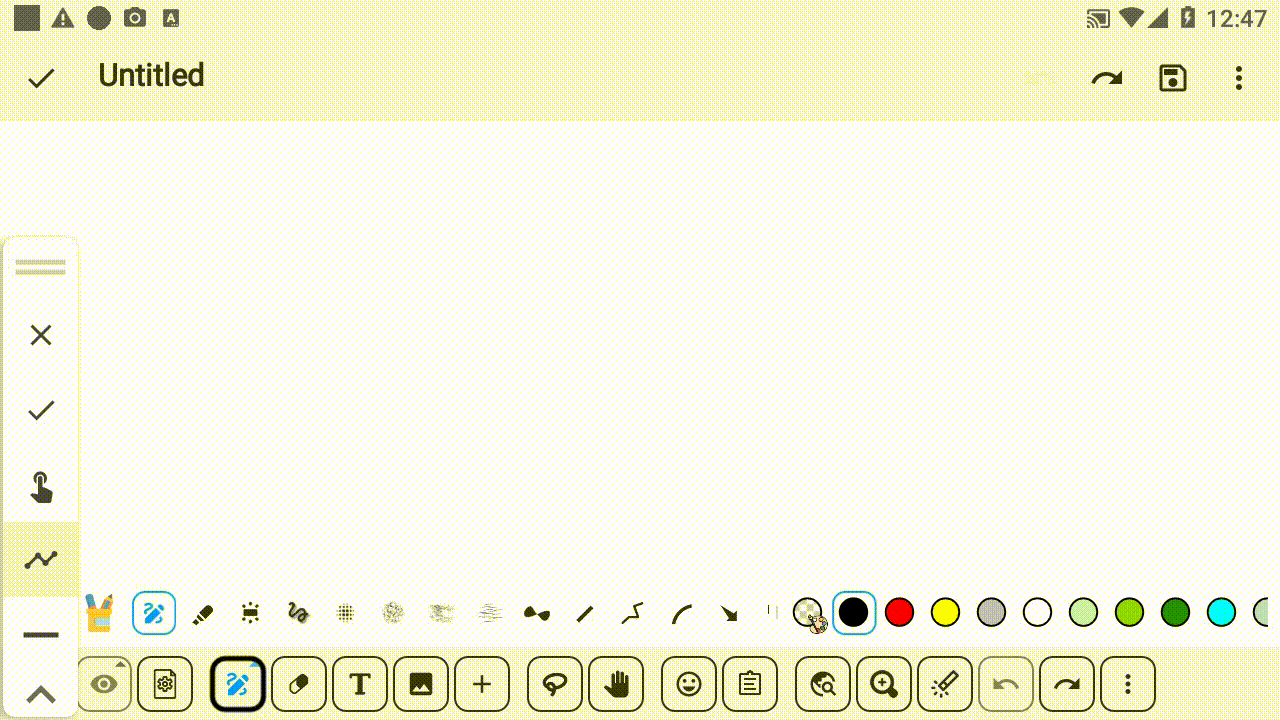1280x720 pixels.
Task: Pick the squiggle scribble brush
Action: pyautogui.click(x=298, y=613)
